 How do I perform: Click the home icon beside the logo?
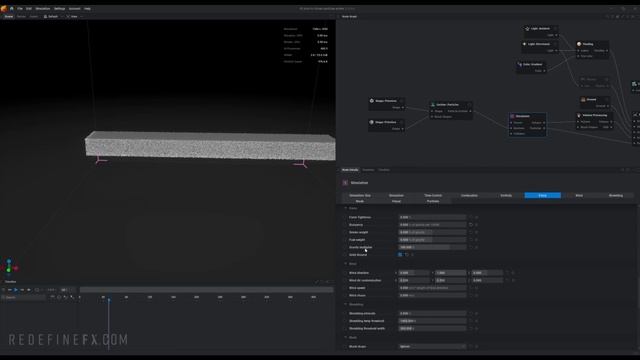[12, 9]
